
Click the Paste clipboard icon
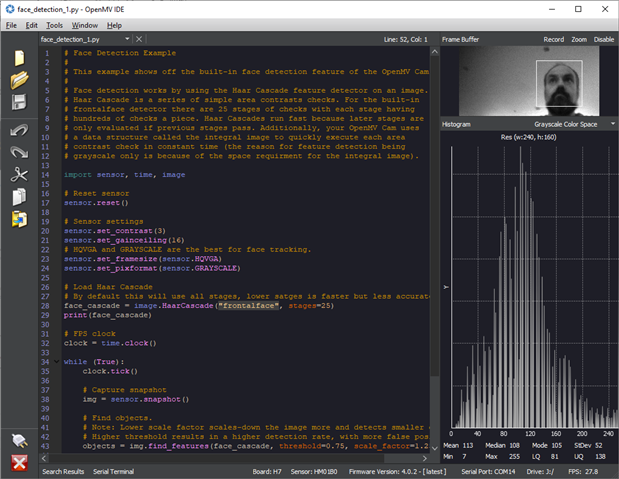tap(18, 218)
